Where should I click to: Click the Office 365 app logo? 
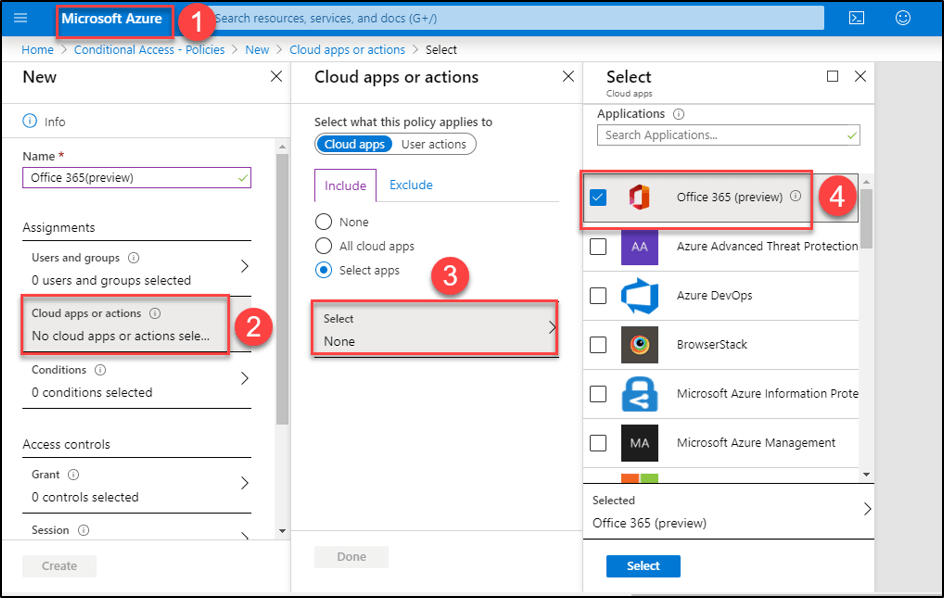pyautogui.click(x=639, y=198)
